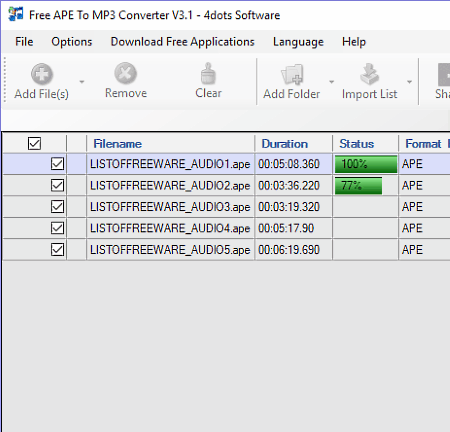The image size is (450, 432).
Task: Open the Options menu
Action: pos(72,42)
